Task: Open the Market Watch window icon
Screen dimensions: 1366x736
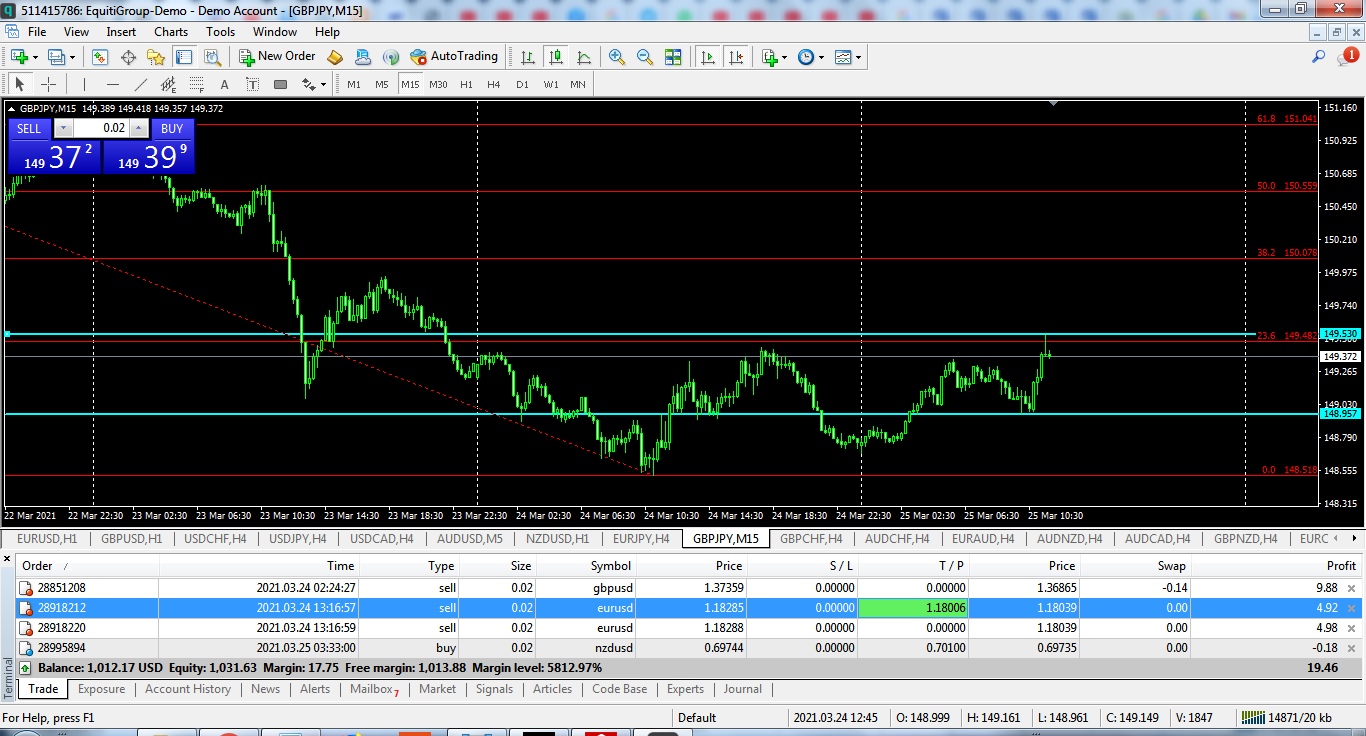Action: pos(100,57)
